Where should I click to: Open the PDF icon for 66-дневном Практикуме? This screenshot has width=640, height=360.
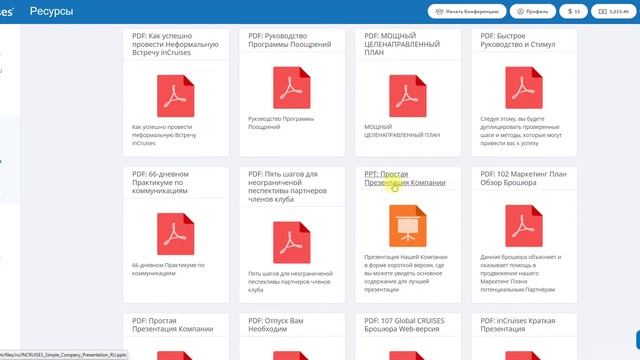tap(176, 234)
